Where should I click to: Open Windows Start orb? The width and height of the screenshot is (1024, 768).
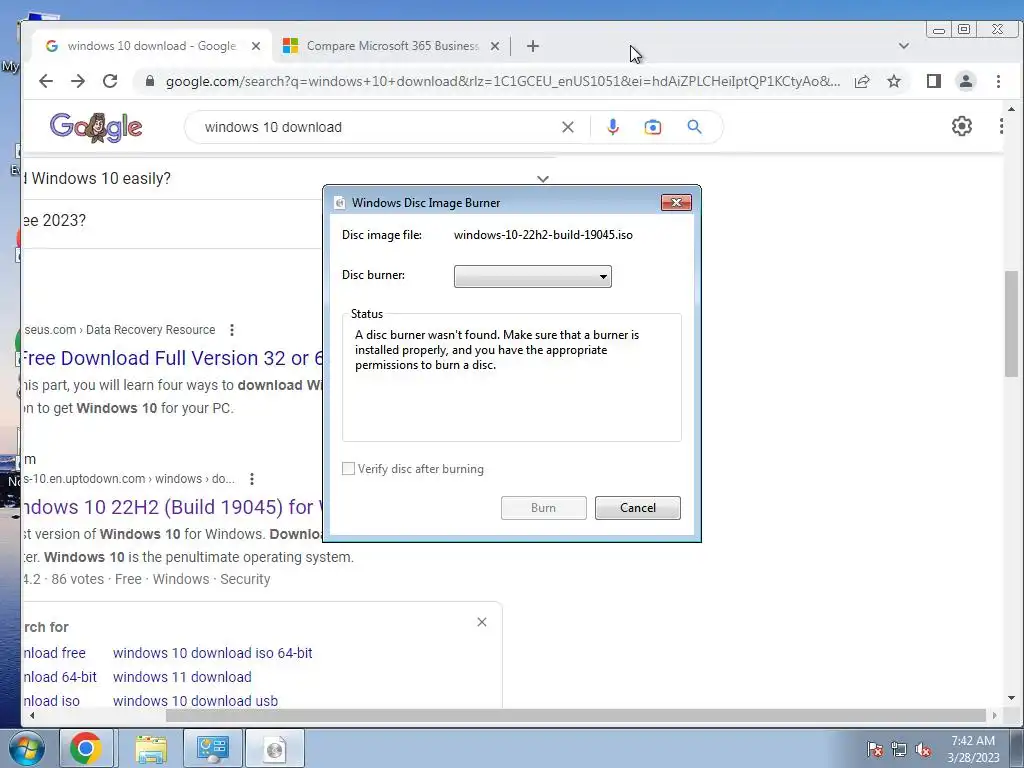(27, 748)
